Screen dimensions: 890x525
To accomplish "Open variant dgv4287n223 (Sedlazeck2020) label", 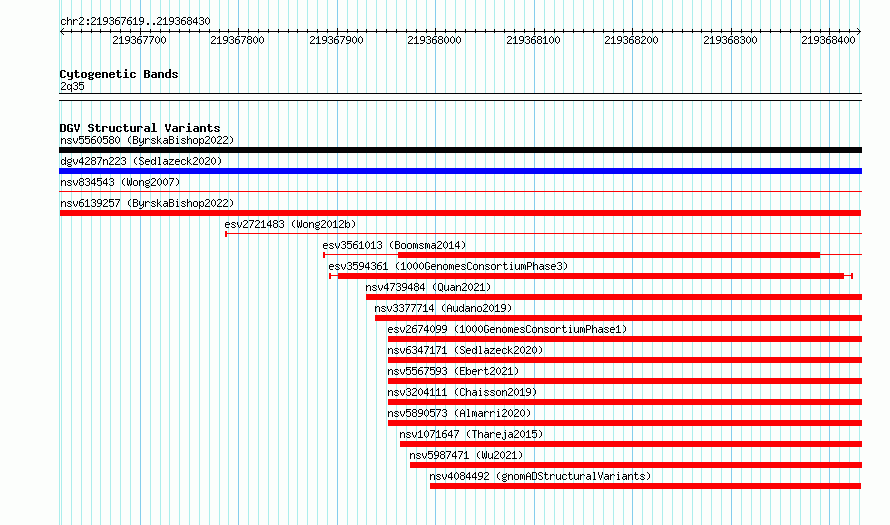I will coord(141,161).
